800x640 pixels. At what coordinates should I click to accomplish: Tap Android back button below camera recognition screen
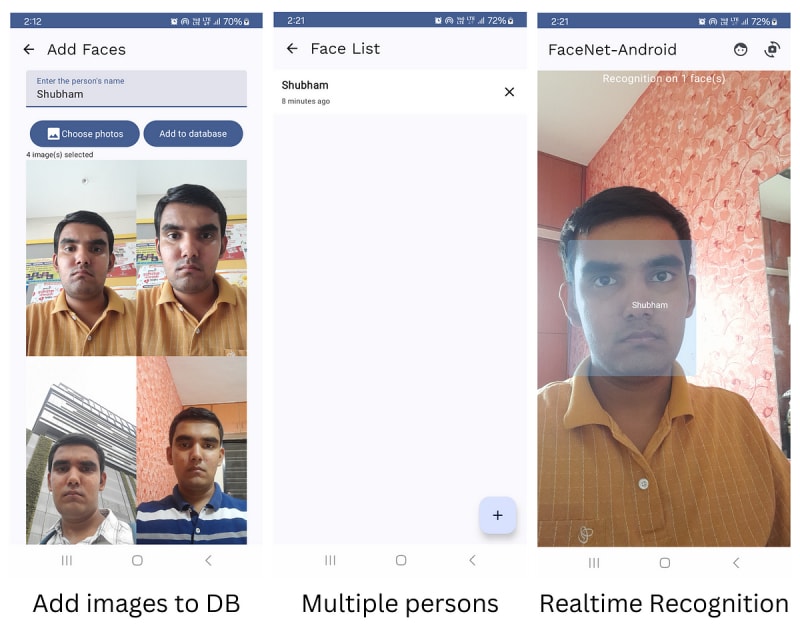(x=736, y=563)
